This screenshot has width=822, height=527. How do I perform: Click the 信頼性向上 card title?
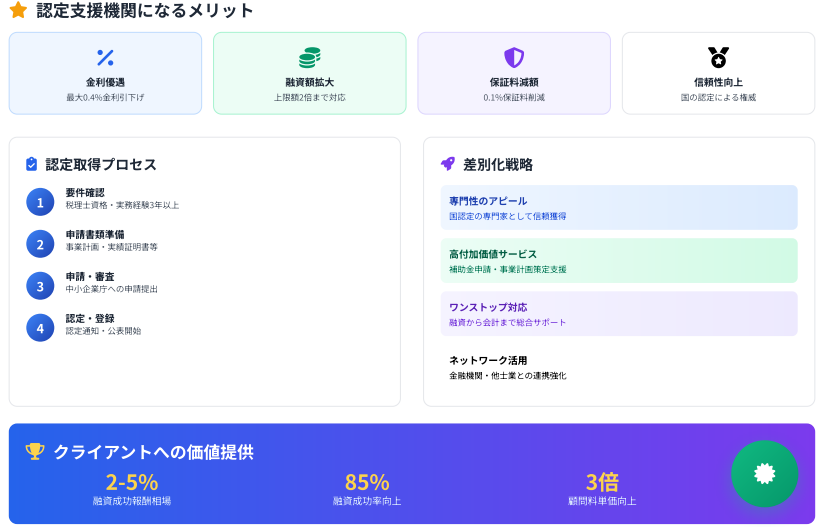(x=718, y=82)
